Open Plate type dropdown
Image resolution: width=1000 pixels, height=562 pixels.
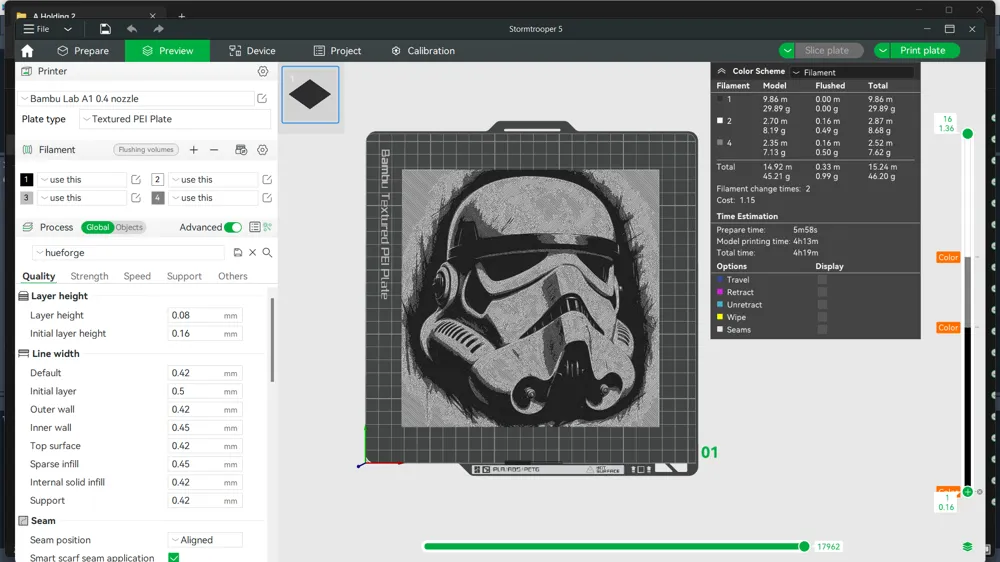tap(175, 119)
